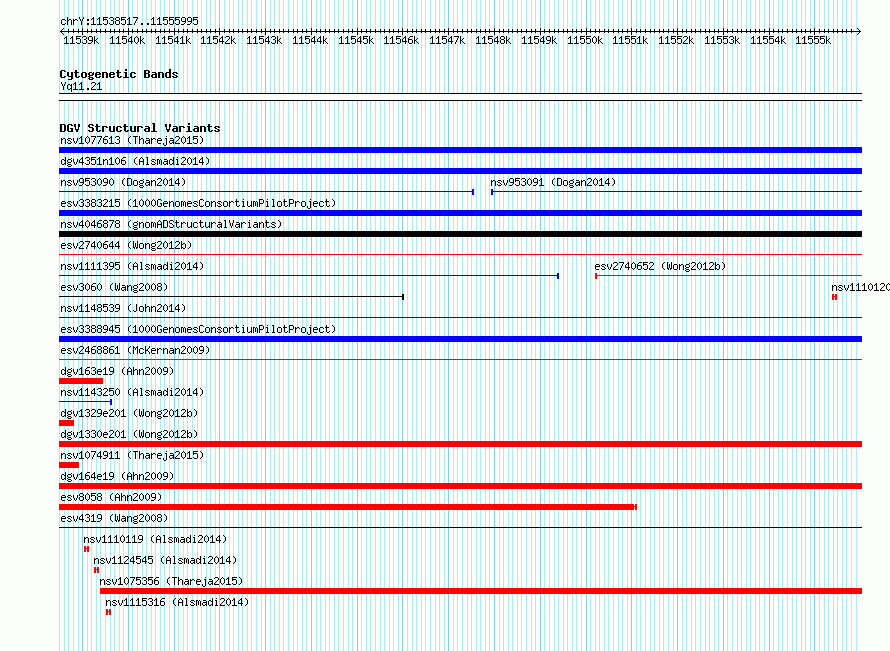
Task: Select the 11547k ruler tick label
Action: [x=447, y=40]
